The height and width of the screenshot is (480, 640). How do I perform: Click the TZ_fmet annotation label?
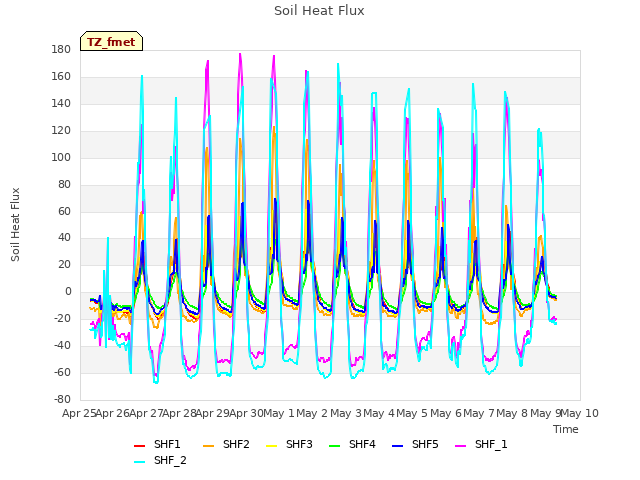click(x=111, y=42)
